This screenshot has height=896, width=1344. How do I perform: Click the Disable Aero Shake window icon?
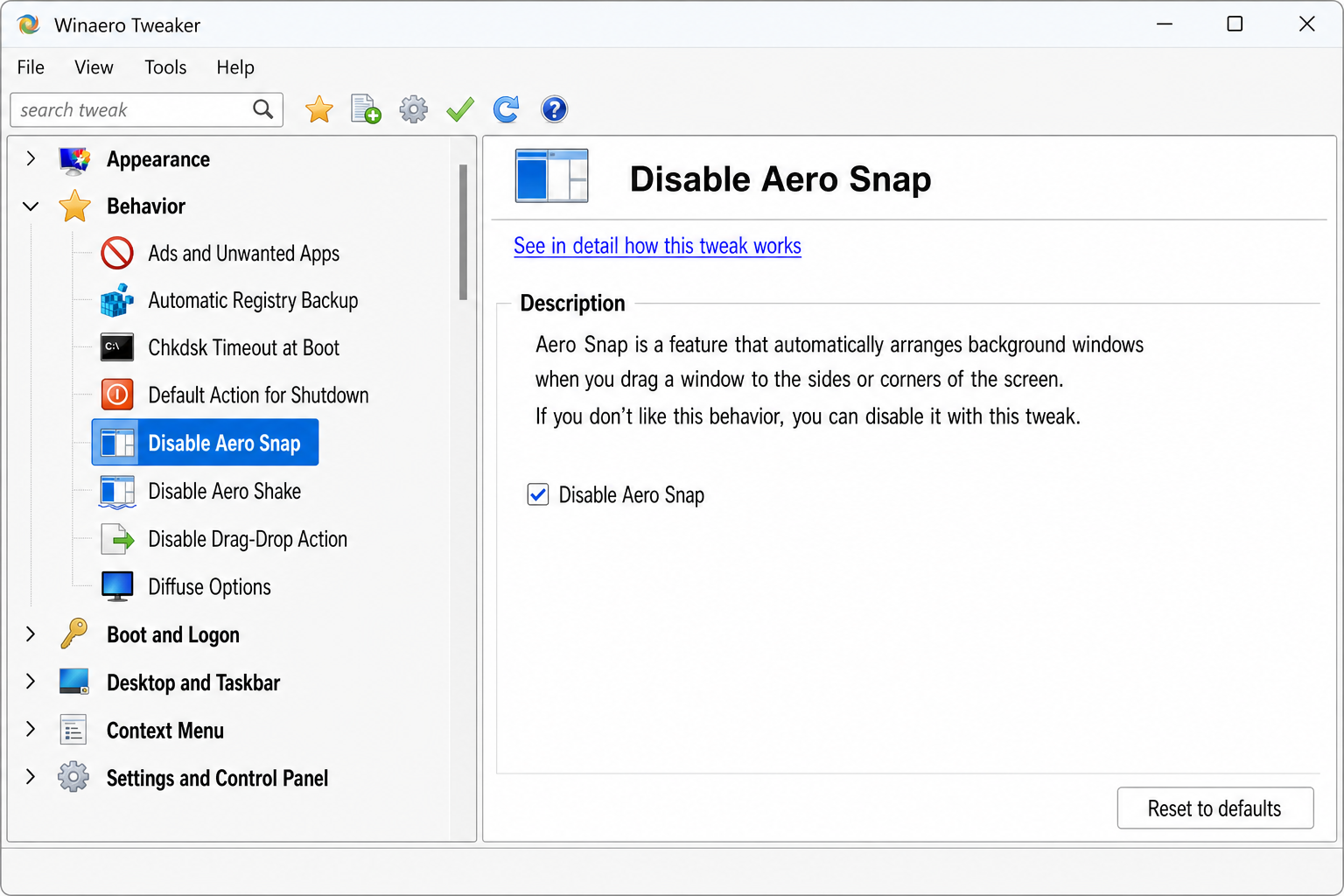pos(117,492)
